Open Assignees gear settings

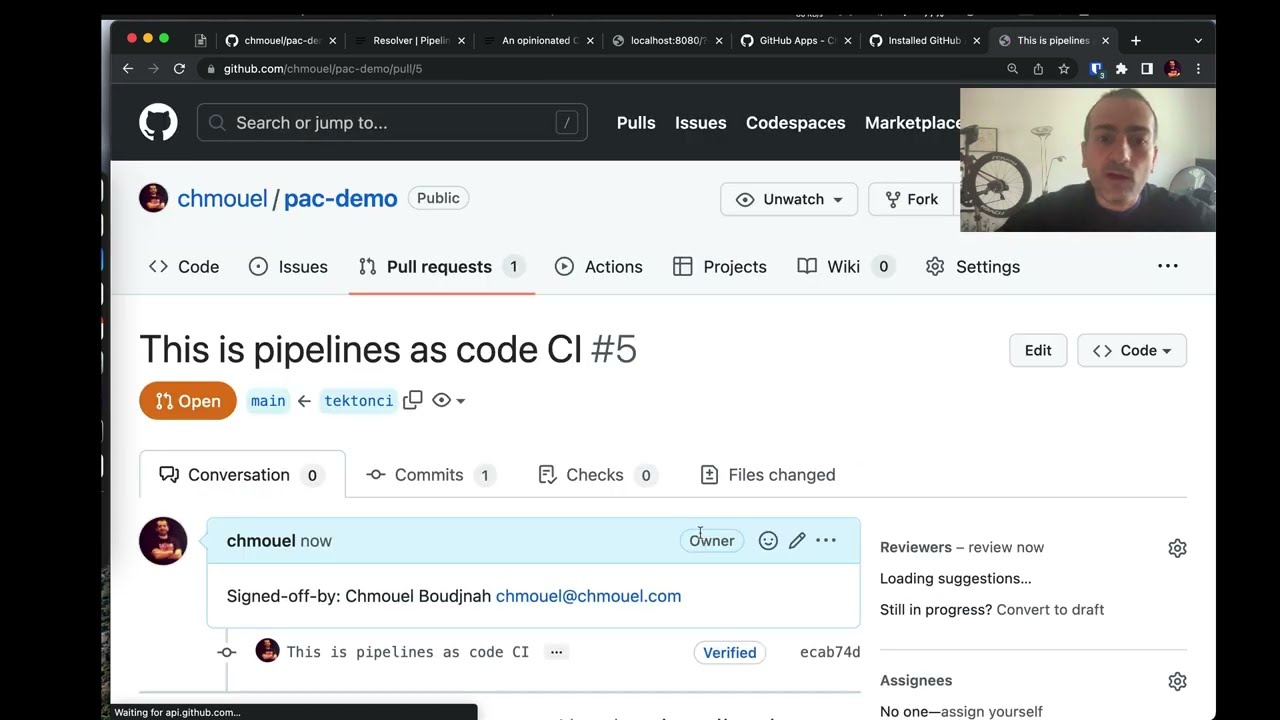tap(1177, 681)
